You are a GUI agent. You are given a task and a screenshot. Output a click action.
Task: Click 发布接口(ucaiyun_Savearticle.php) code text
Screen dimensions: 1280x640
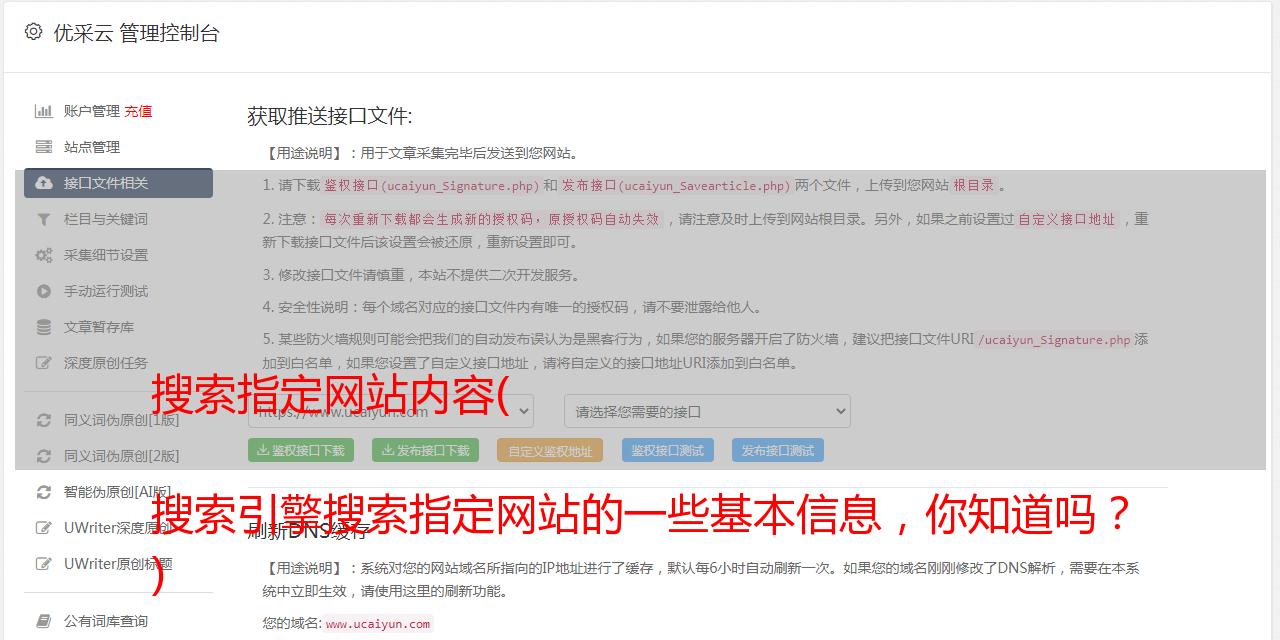676,185
